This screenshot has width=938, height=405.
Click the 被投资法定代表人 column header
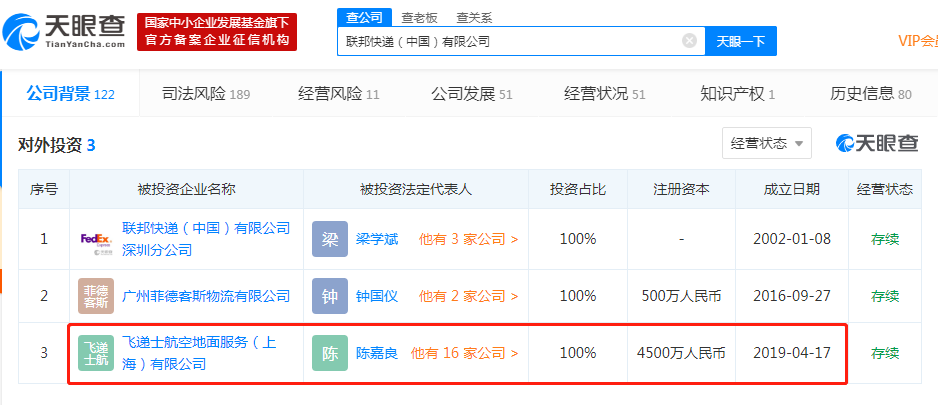416,189
